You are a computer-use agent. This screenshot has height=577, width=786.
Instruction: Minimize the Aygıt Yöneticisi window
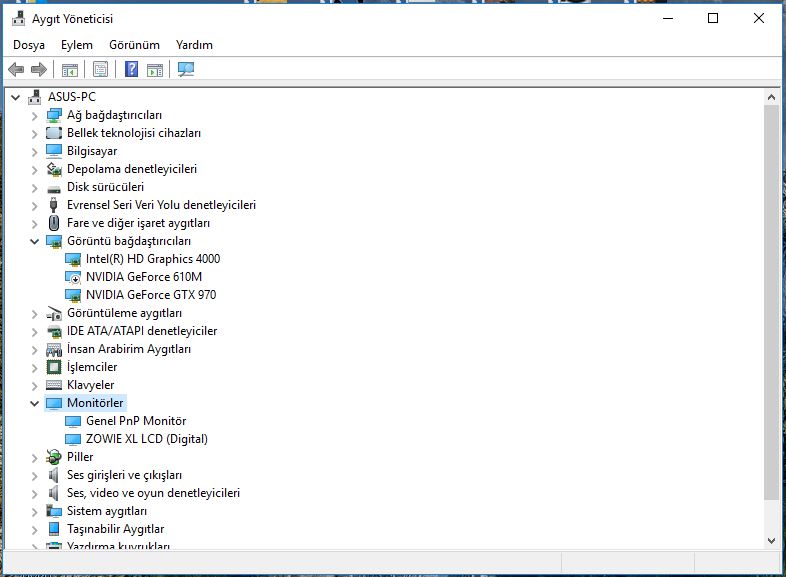(668, 19)
